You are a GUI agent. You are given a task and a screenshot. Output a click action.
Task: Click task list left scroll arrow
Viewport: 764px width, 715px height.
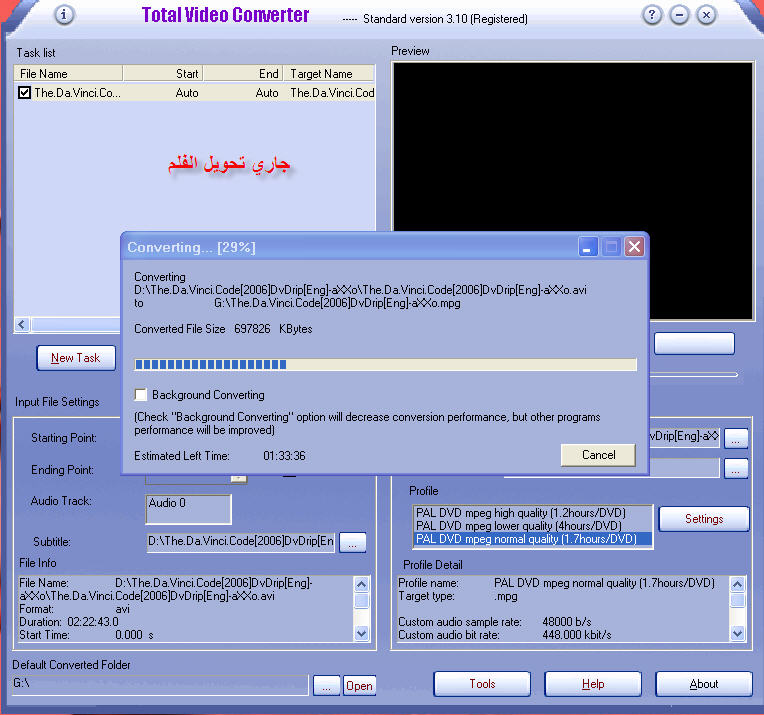tap(22, 325)
